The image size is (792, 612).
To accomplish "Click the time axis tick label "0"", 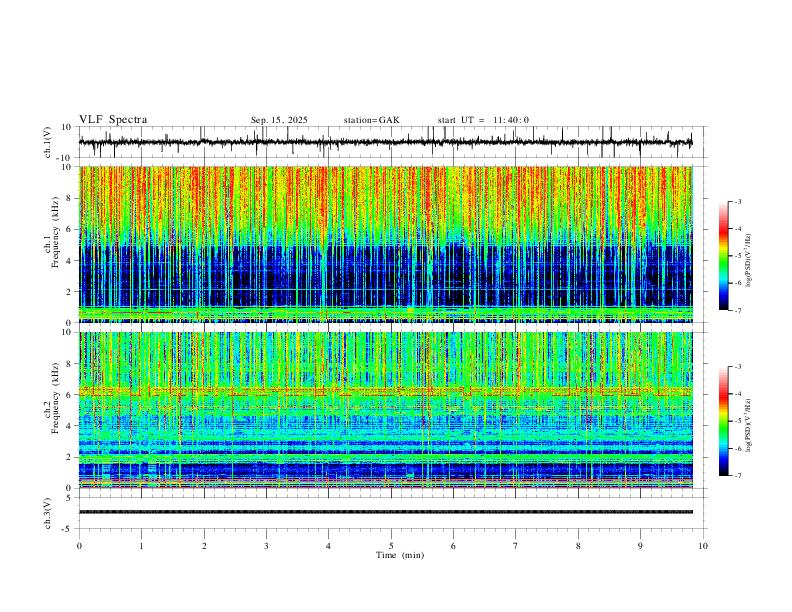I will [x=79, y=546].
